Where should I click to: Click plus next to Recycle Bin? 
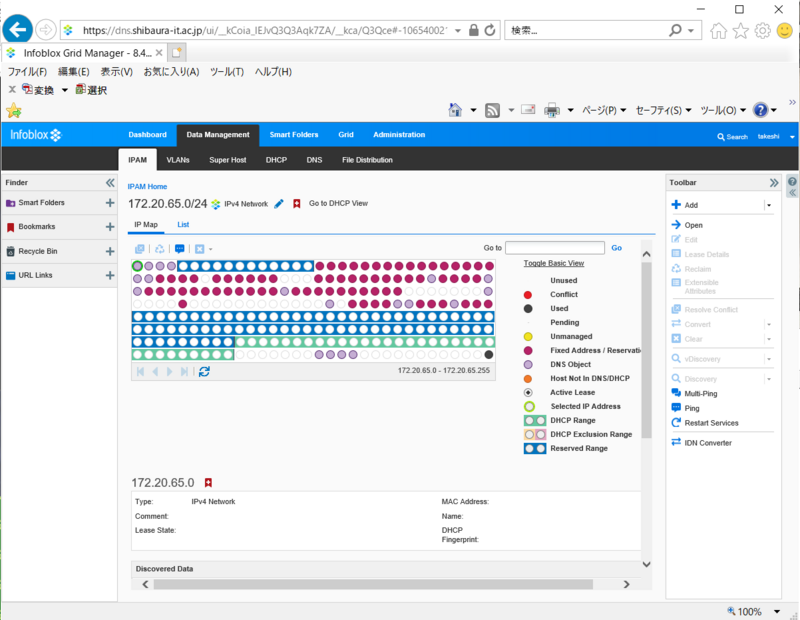point(110,251)
